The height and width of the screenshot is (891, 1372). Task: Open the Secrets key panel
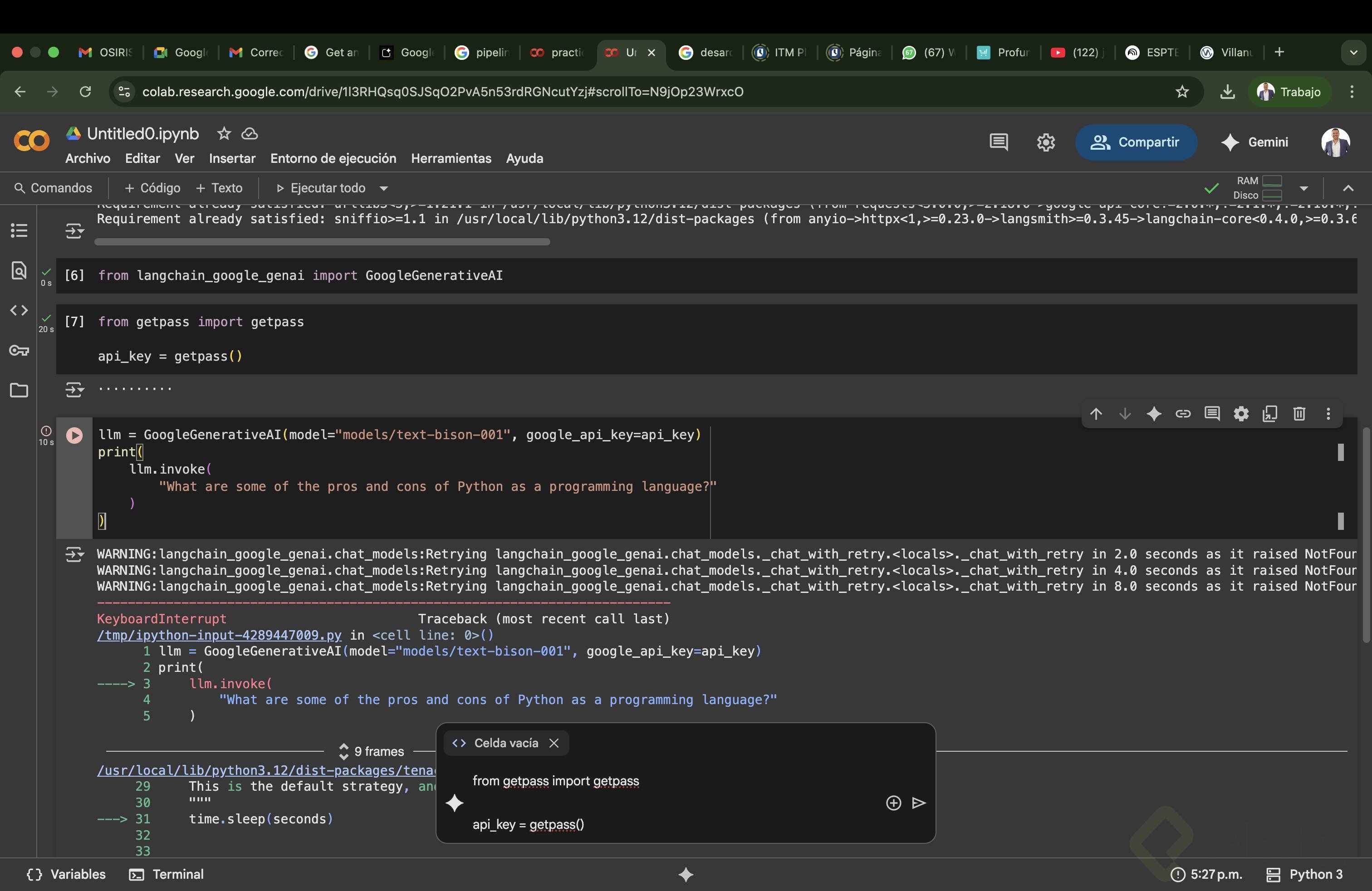[19, 350]
